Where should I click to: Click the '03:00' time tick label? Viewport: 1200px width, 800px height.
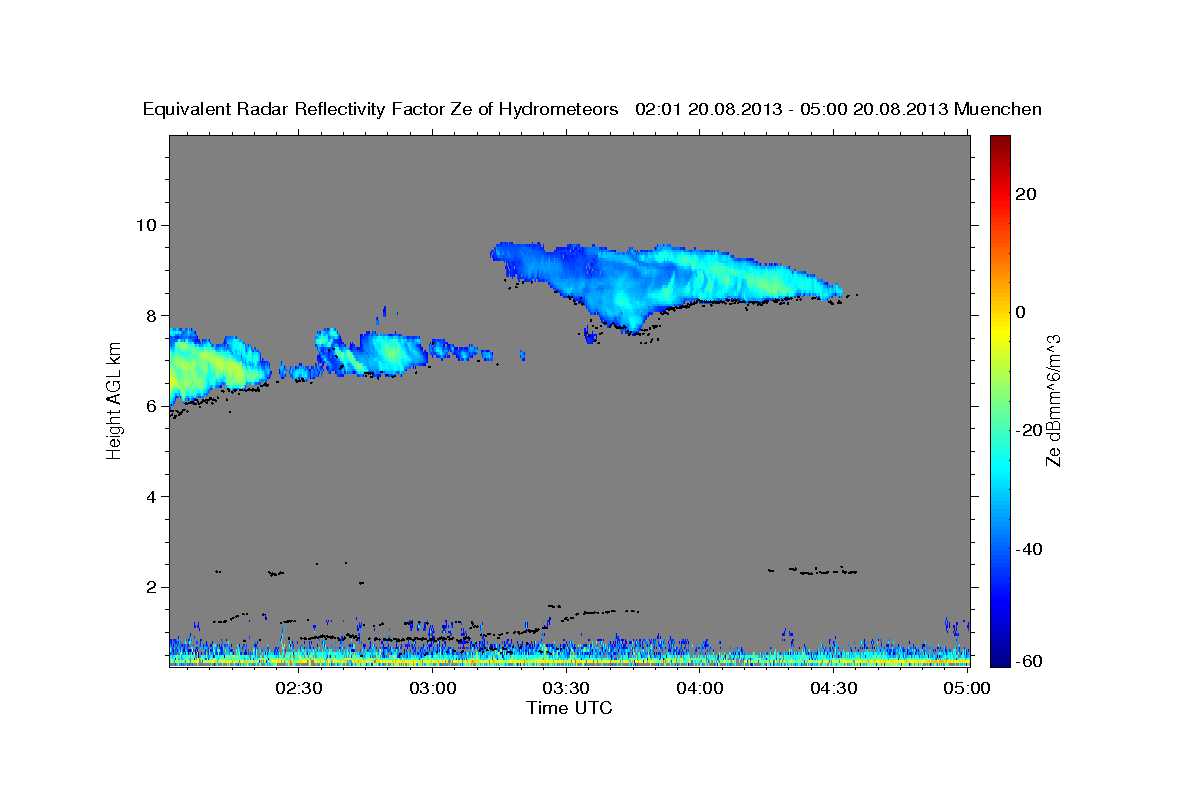tap(434, 688)
